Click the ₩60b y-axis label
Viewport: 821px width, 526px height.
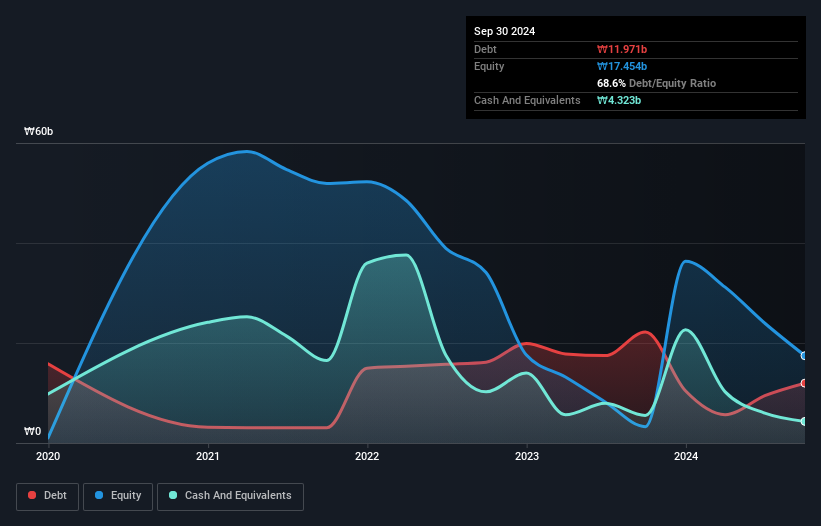[39, 131]
